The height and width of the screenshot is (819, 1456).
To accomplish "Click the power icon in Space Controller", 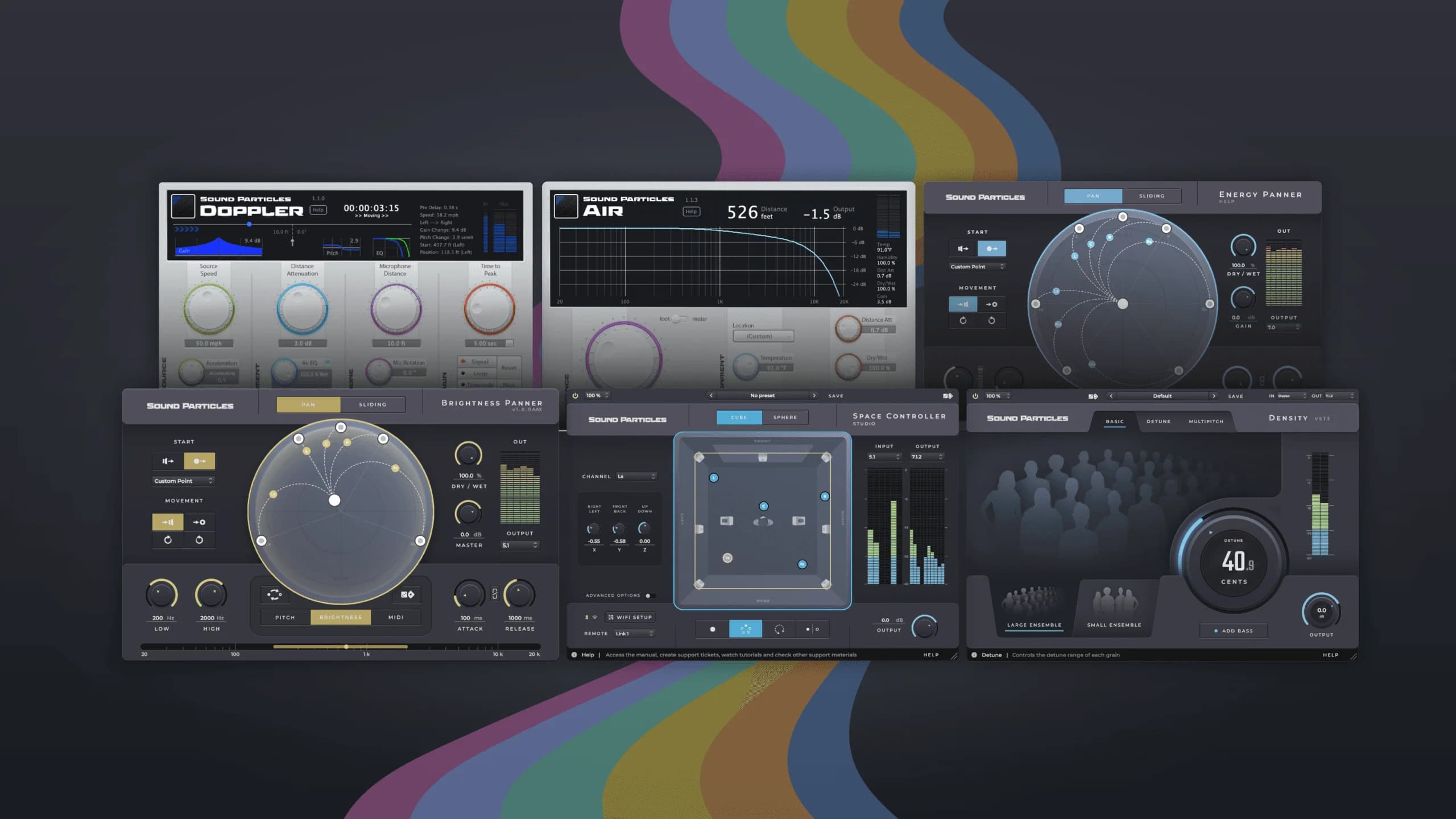I will click(x=574, y=395).
